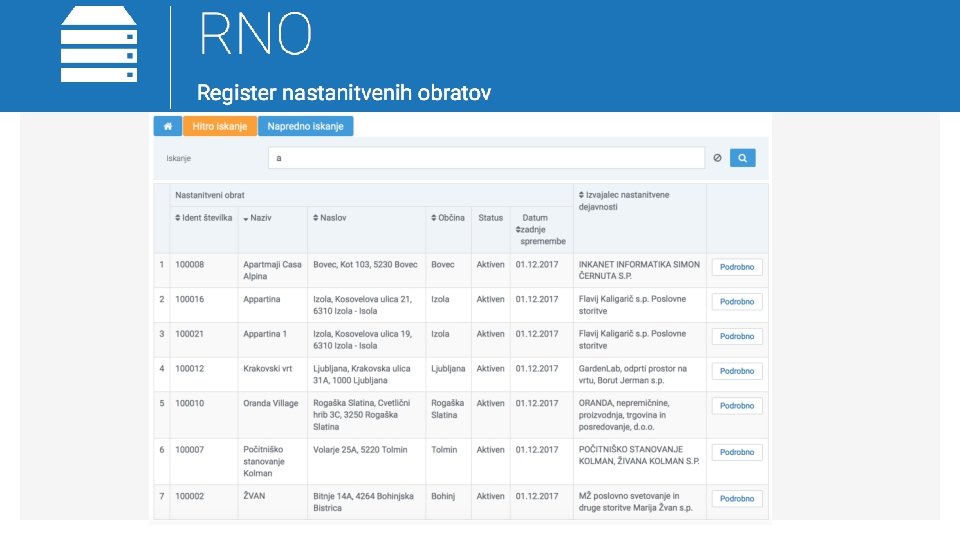
Task: Click the Bohinj municipality cell
Action: pos(443,497)
